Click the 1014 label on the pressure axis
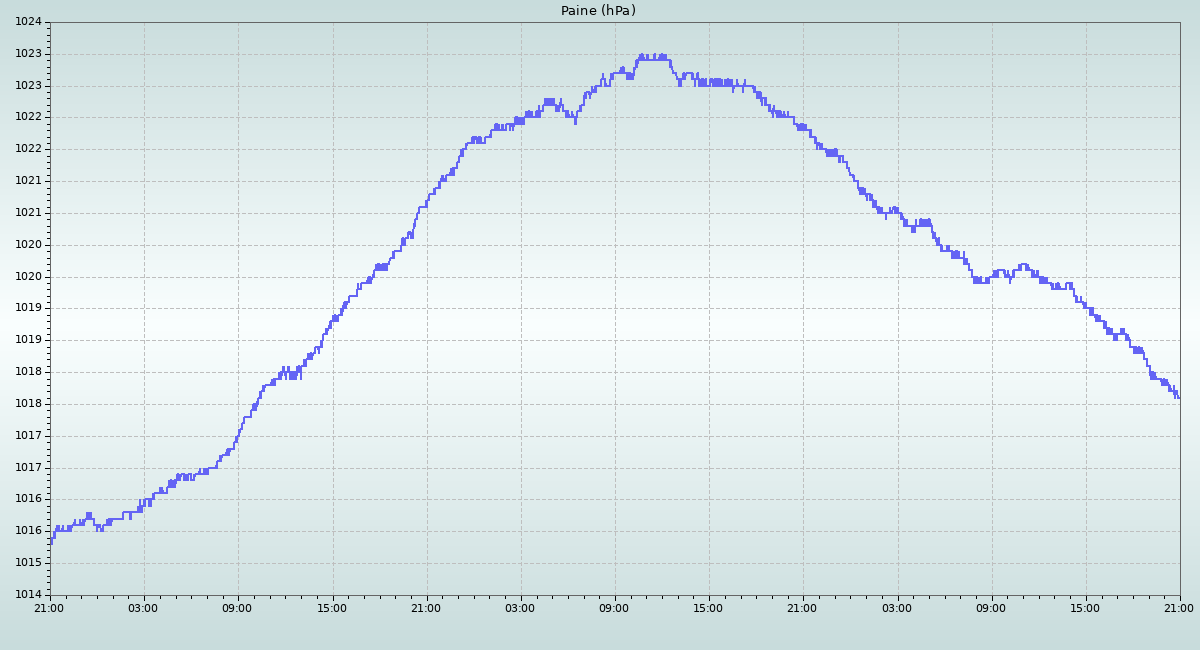 click(x=29, y=595)
